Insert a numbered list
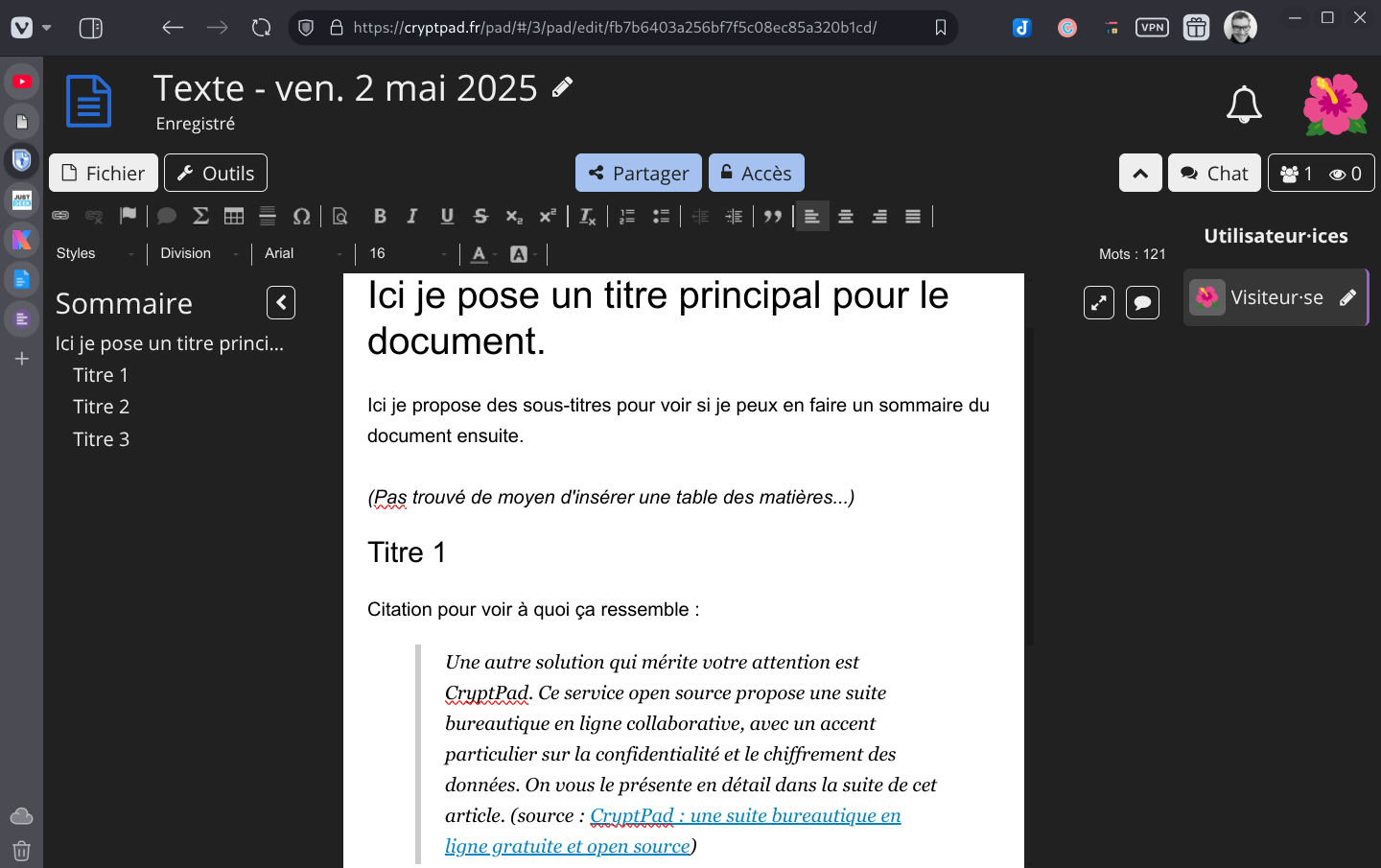Image resolution: width=1381 pixels, height=868 pixels. (627, 216)
